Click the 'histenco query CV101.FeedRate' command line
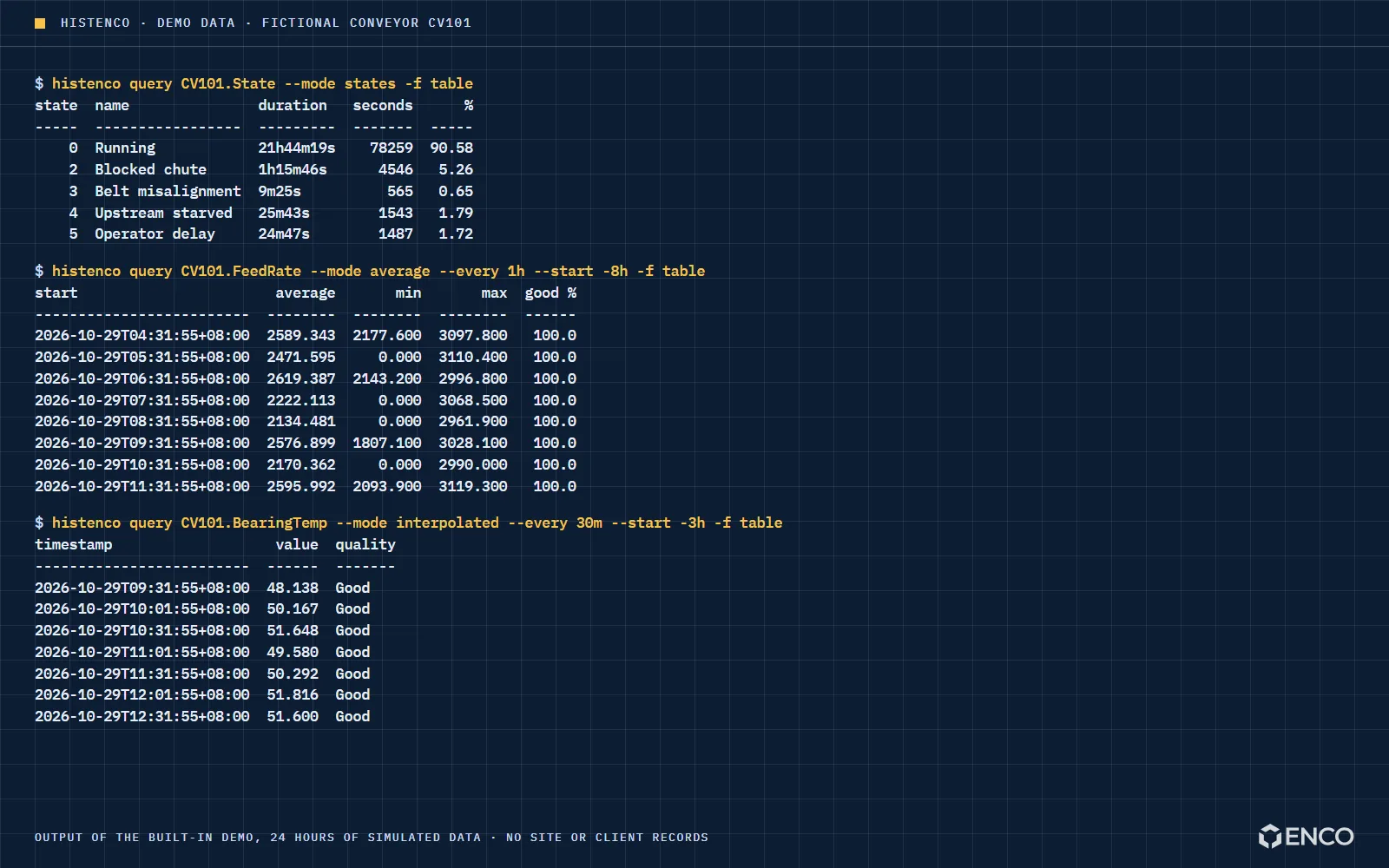Screen dimensions: 1389x868 tap(370, 271)
